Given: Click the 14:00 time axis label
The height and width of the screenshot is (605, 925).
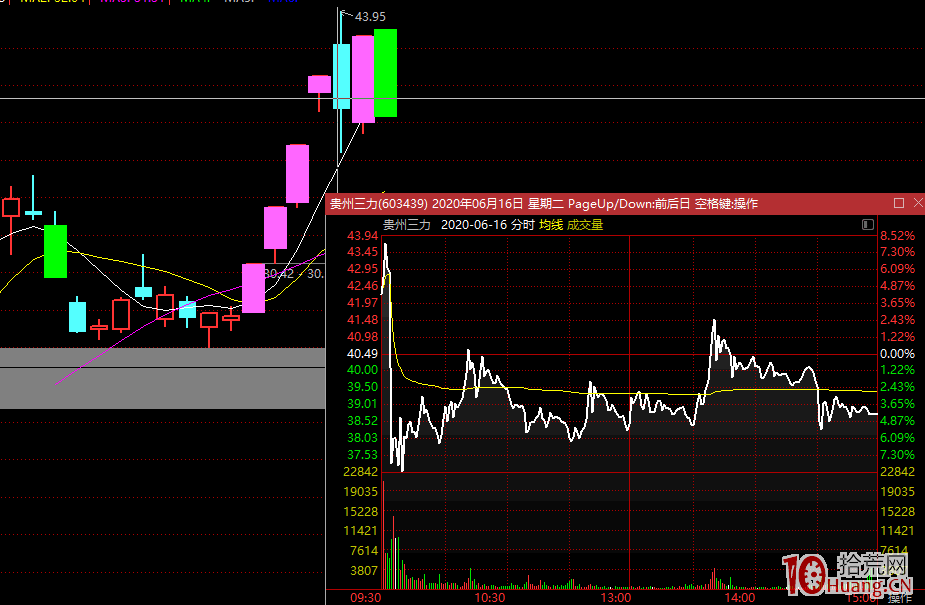Looking at the screenshot, I should [x=740, y=598].
